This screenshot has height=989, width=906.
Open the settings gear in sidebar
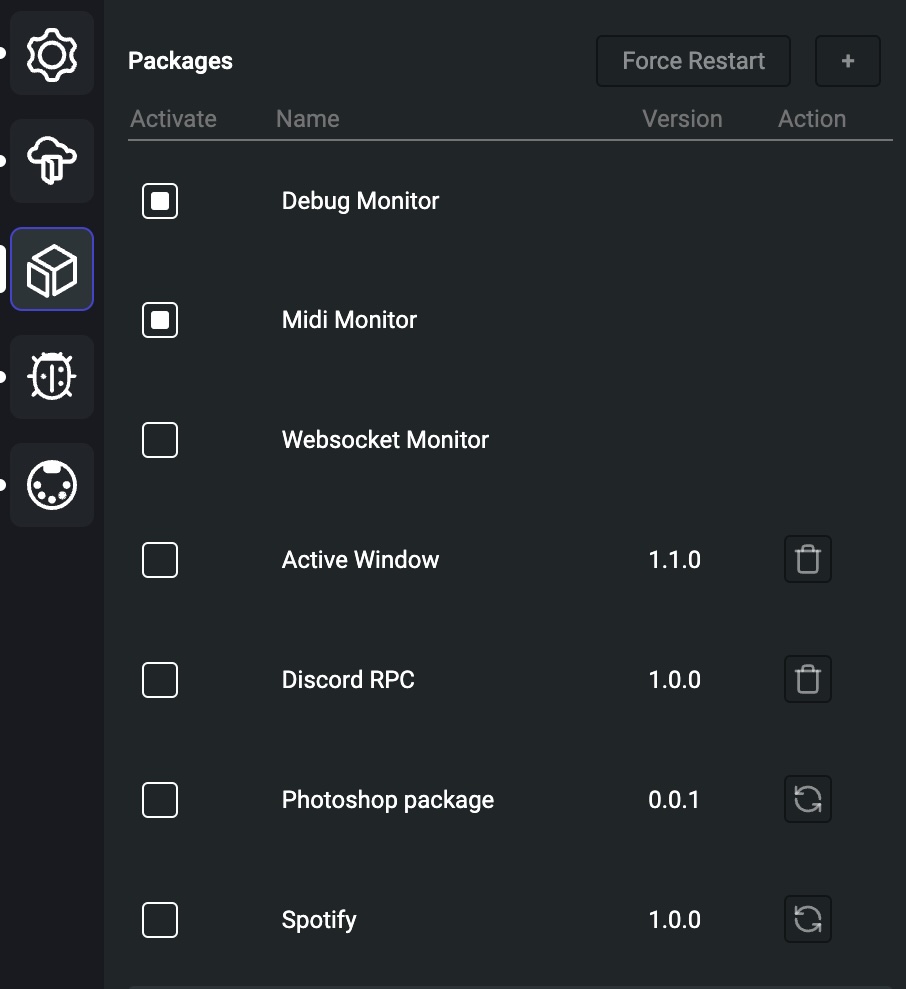[52, 54]
